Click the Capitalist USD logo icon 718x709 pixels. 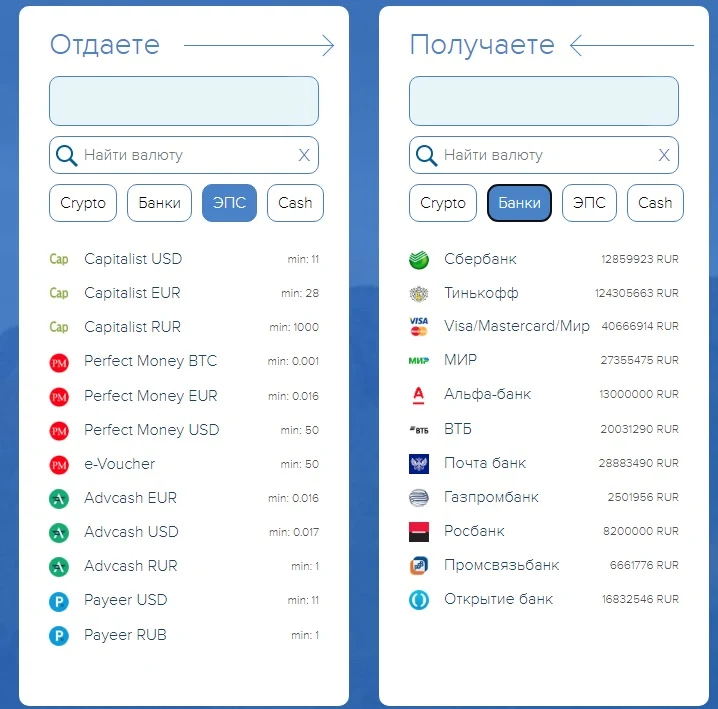59,259
